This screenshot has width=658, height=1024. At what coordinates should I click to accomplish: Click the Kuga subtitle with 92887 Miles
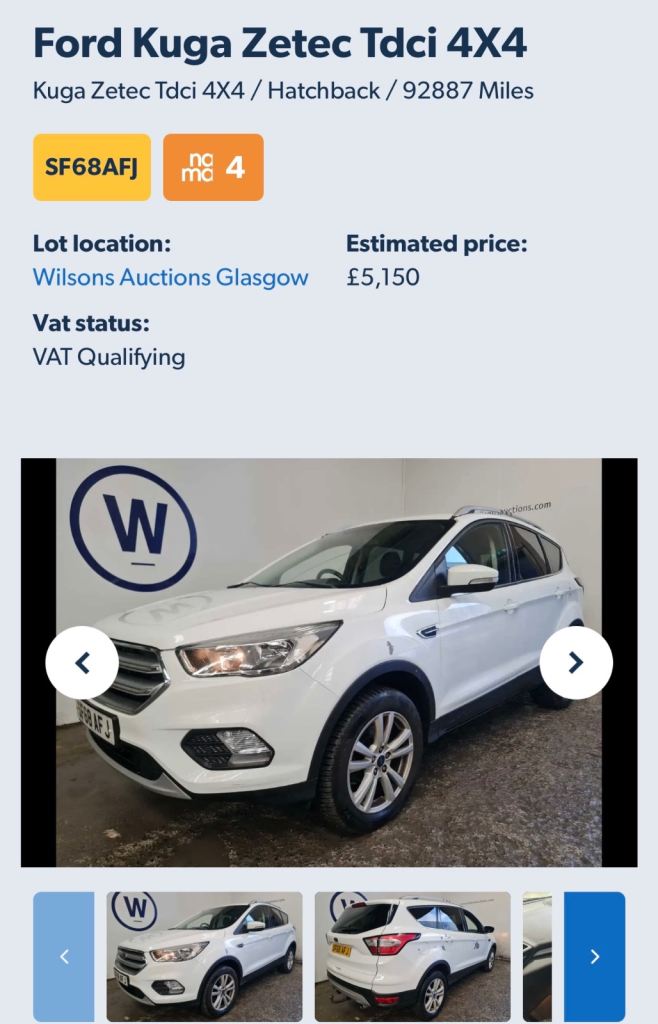click(x=283, y=91)
